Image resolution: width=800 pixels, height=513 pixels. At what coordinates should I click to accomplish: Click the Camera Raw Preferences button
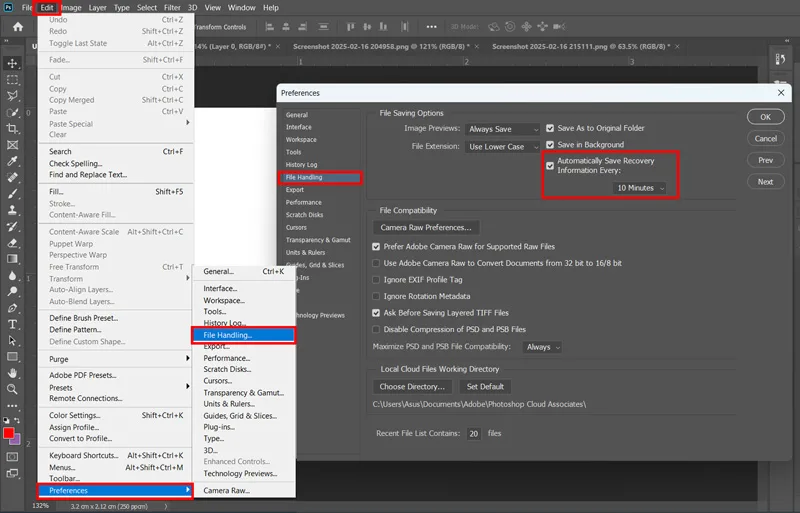click(426, 228)
